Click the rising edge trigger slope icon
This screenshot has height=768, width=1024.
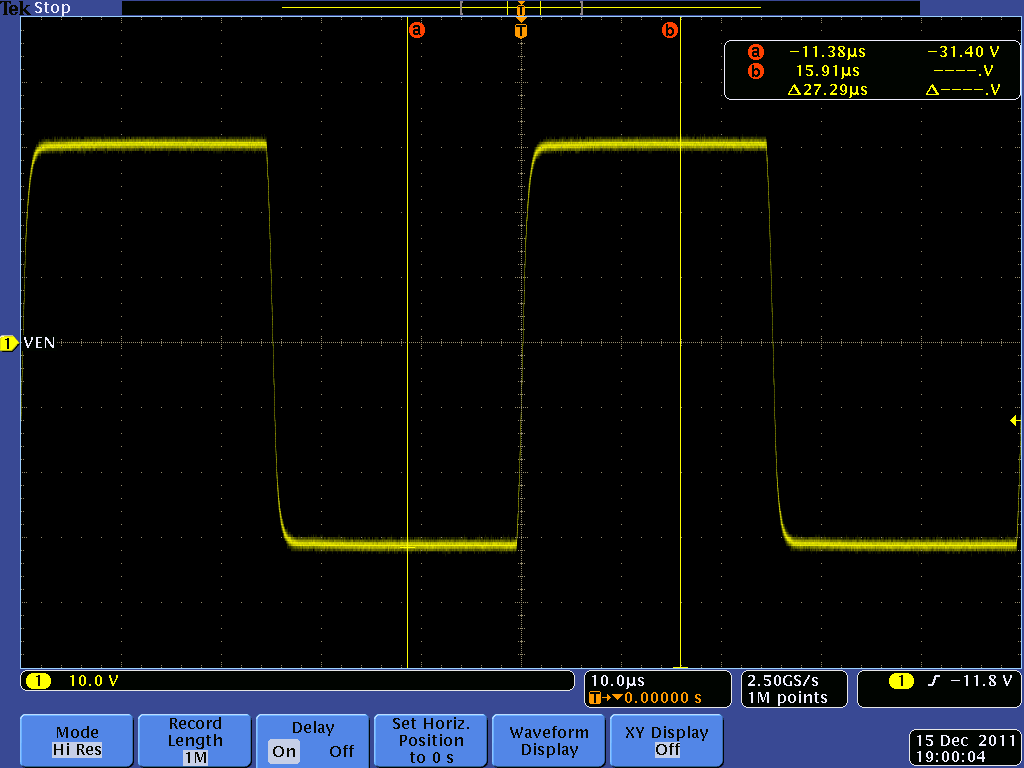[933, 681]
